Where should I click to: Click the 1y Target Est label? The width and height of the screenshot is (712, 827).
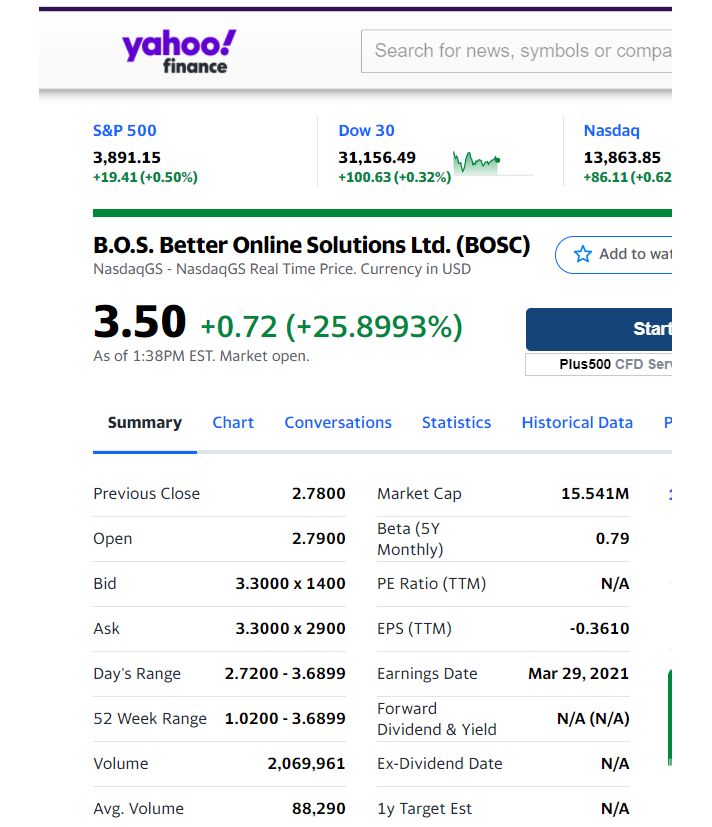pyautogui.click(x=425, y=809)
